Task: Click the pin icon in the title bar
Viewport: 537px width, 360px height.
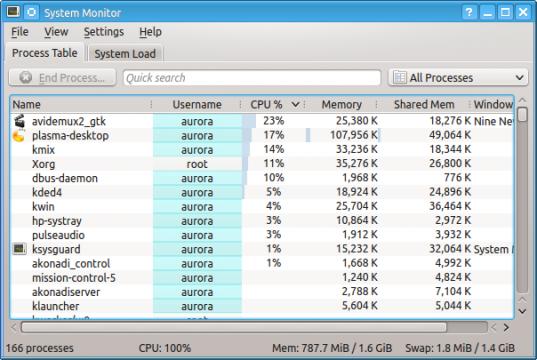Action: [x=32, y=12]
